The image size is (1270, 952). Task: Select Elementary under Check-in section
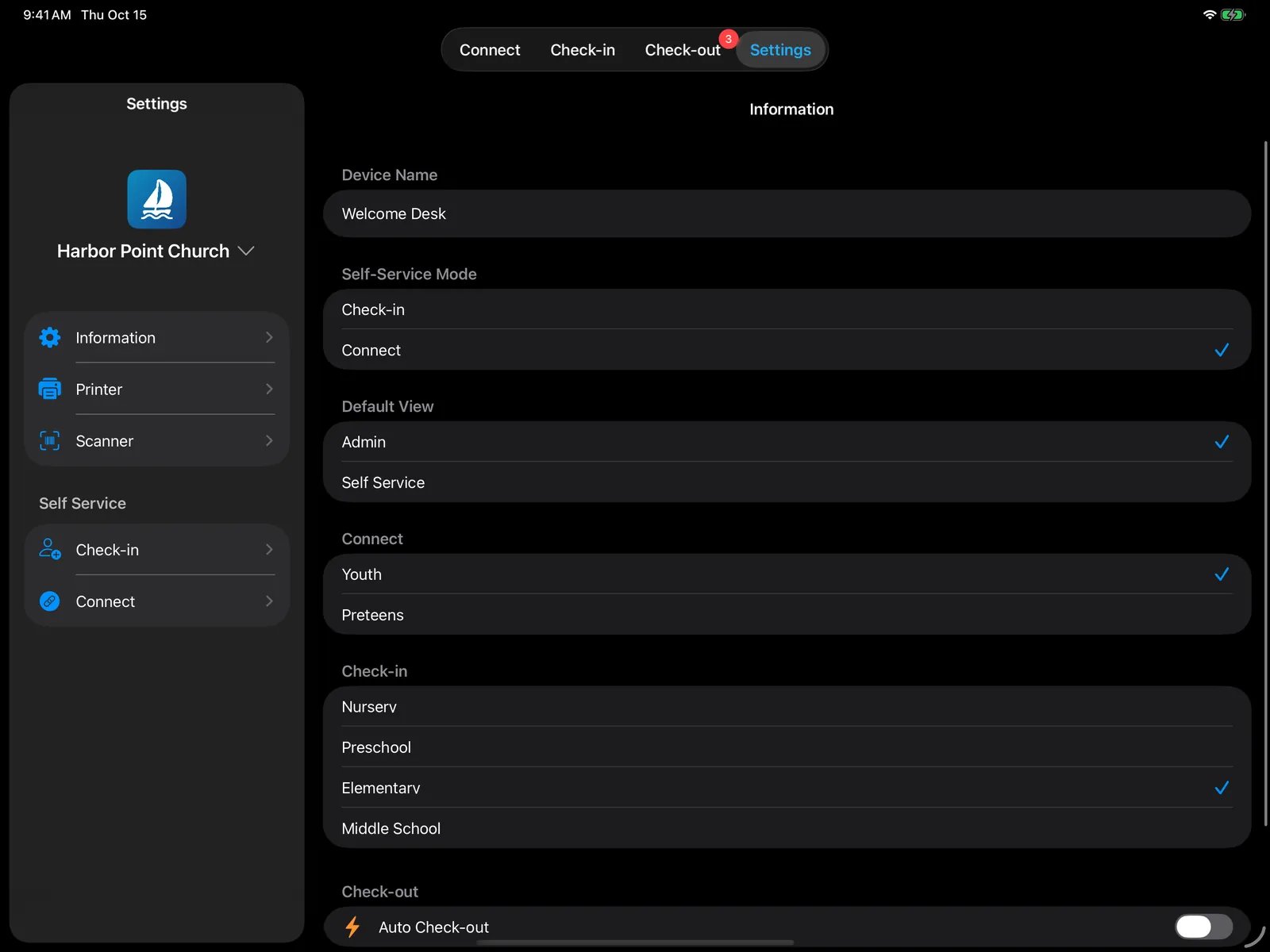click(787, 788)
